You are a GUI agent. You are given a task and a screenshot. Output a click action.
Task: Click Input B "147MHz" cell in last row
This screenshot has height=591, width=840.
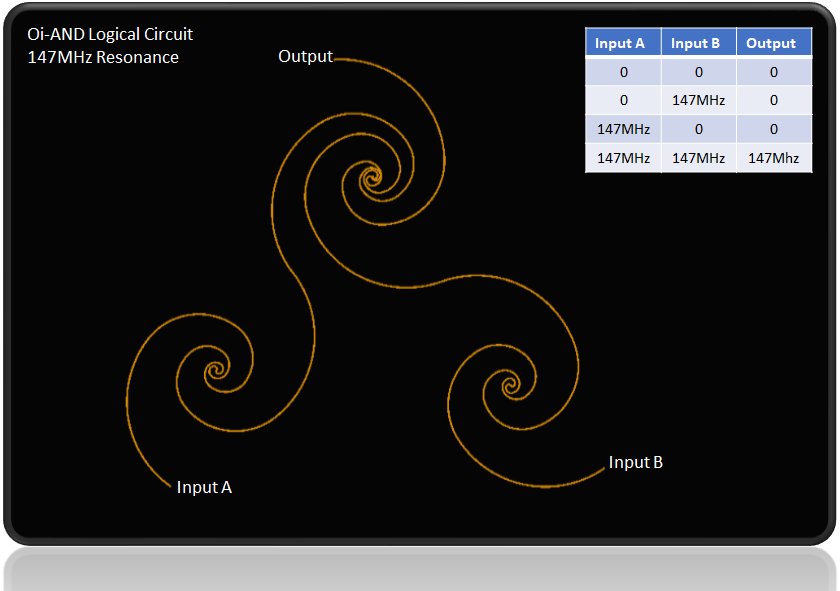698,158
